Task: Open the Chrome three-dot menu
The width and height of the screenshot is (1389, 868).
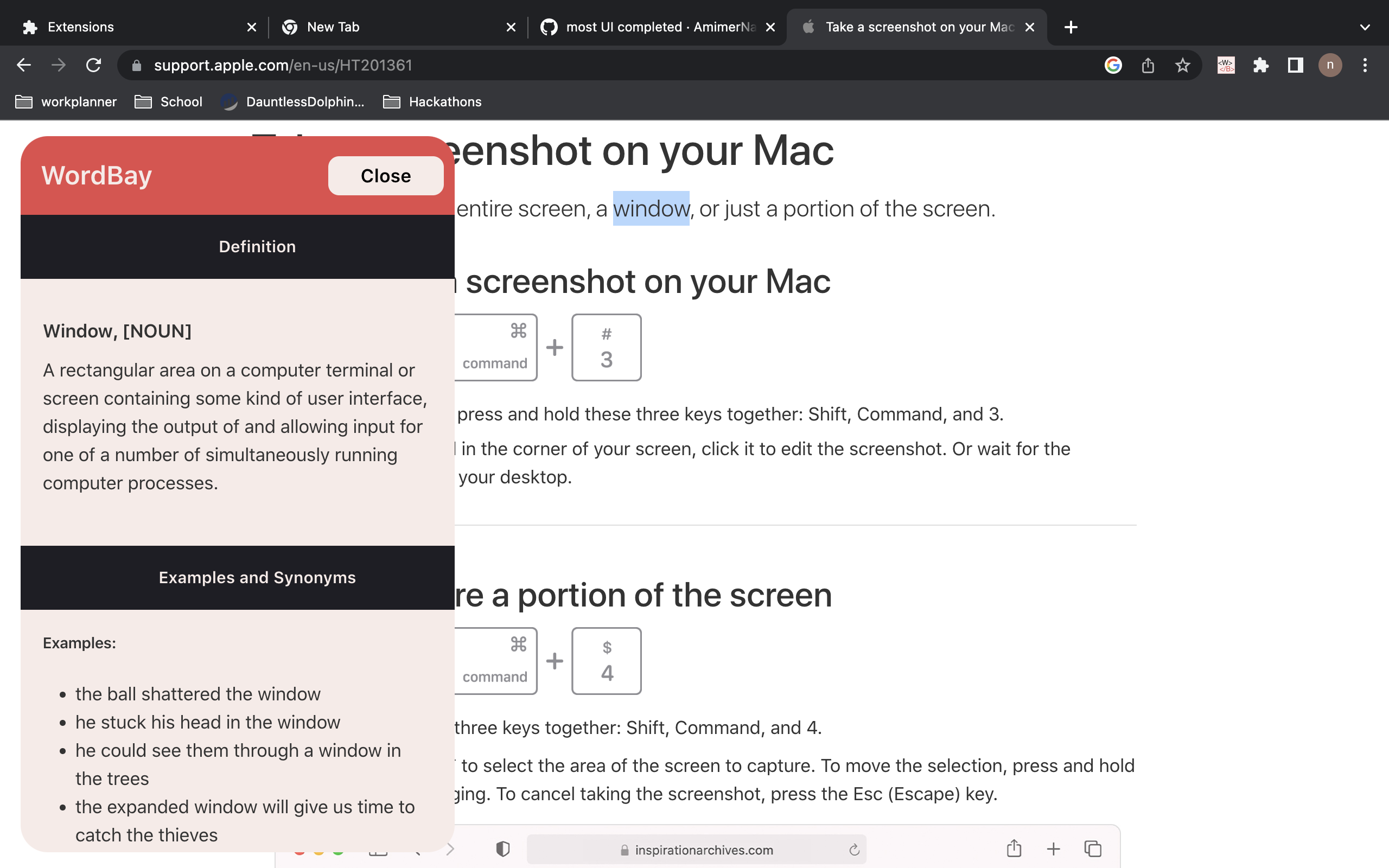Action: [1365, 66]
